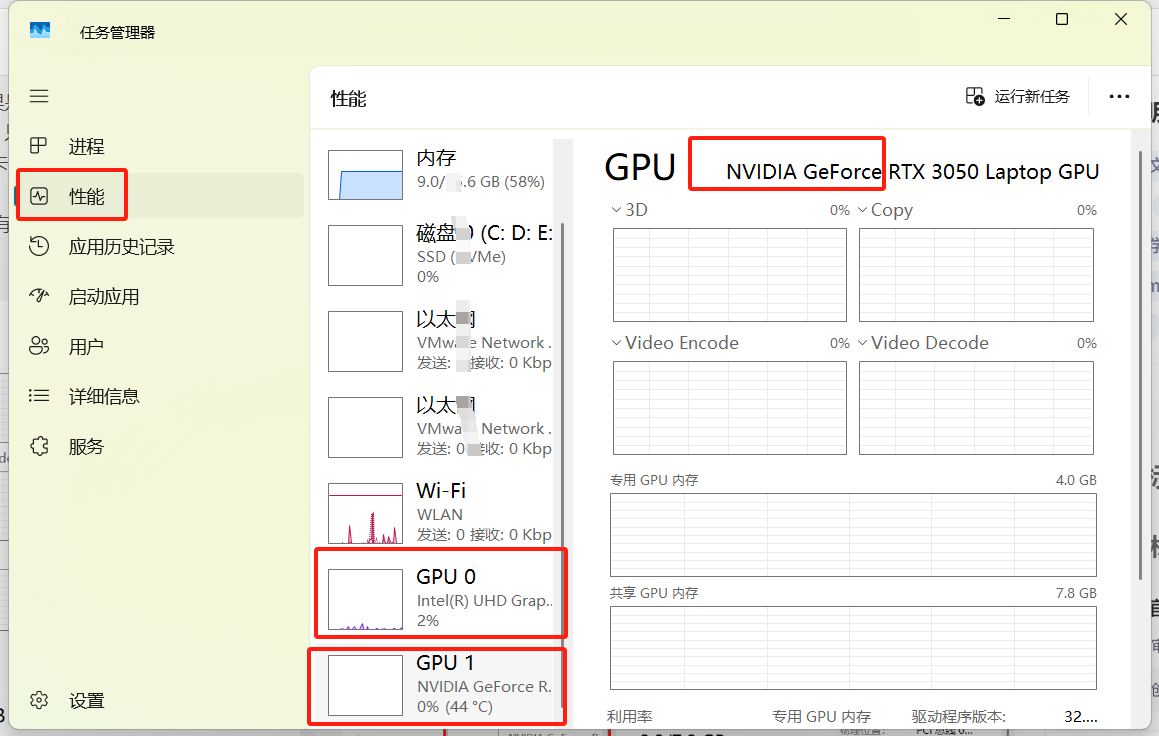This screenshot has width=1159, height=736.
Task: Click the 性能 page heading
Action: [348, 99]
